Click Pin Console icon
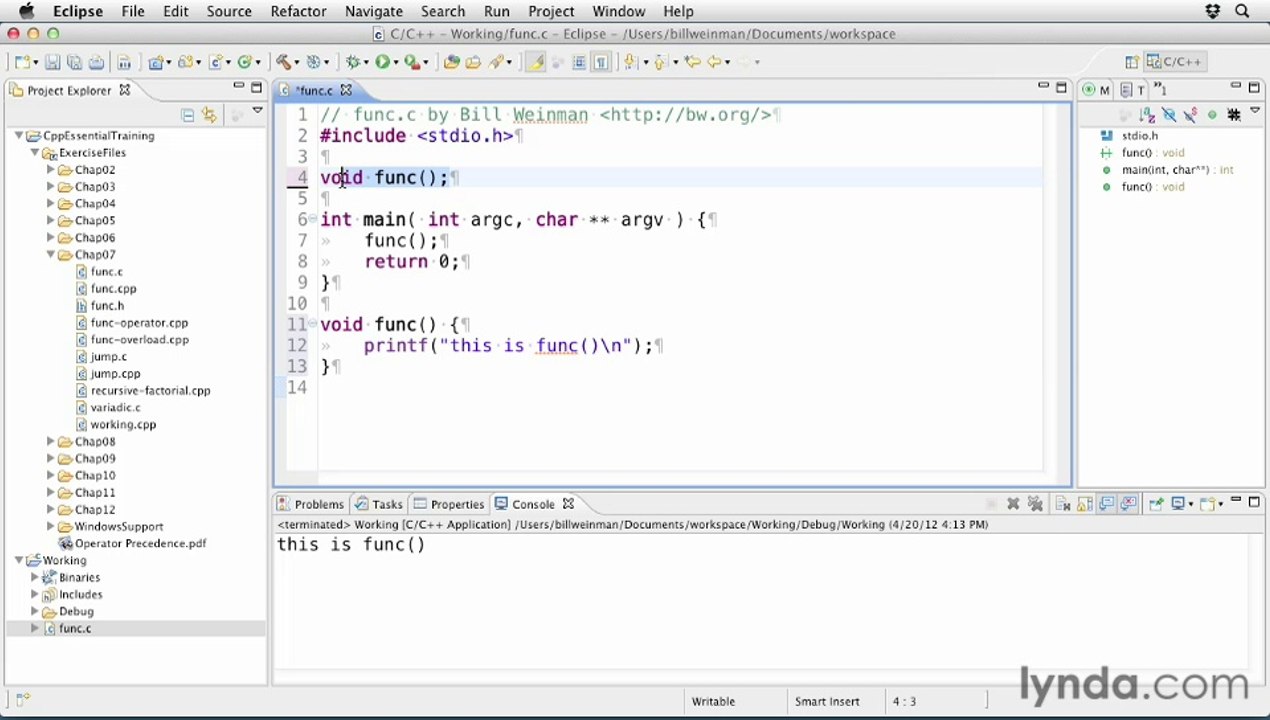Screen dimensions: 1270x720 coord(1156,504)
